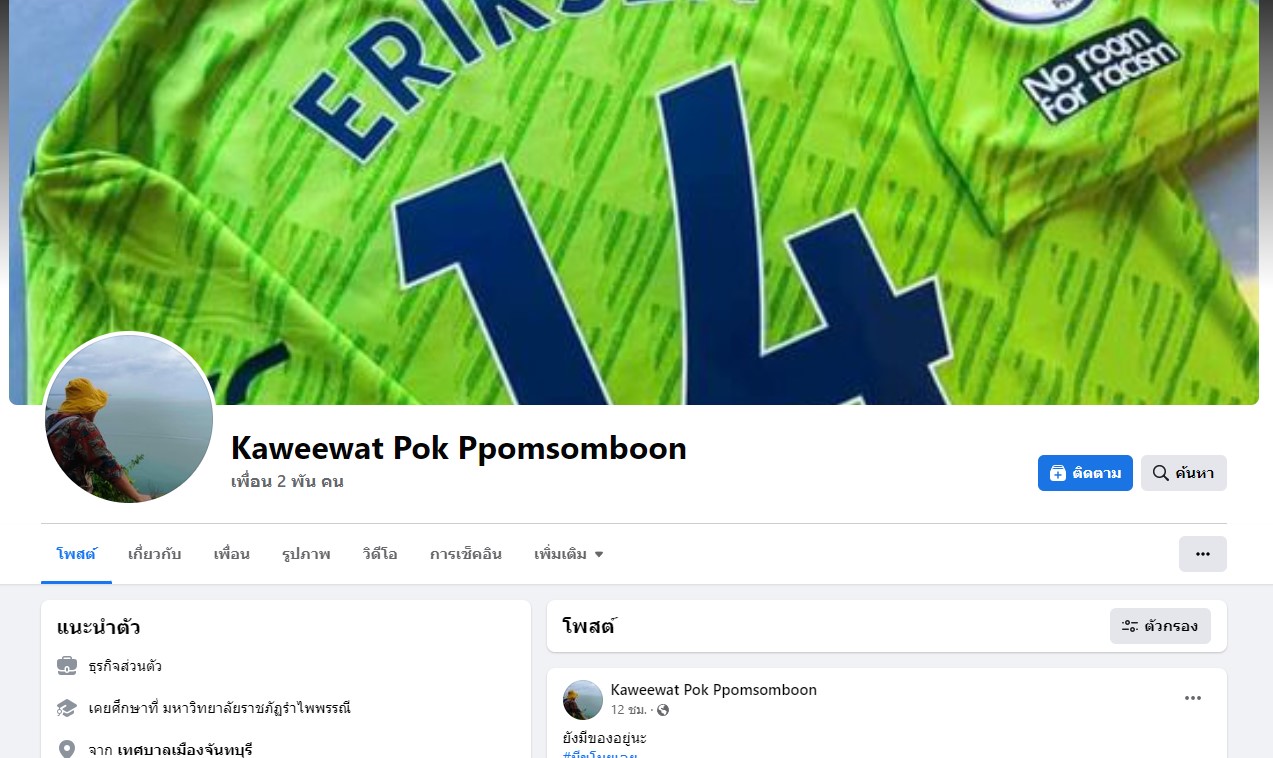Open the post's three-dots options menu
The height and width of the screenshot is (758, 1273).
pyautogui.click(x=1193, y=698)
